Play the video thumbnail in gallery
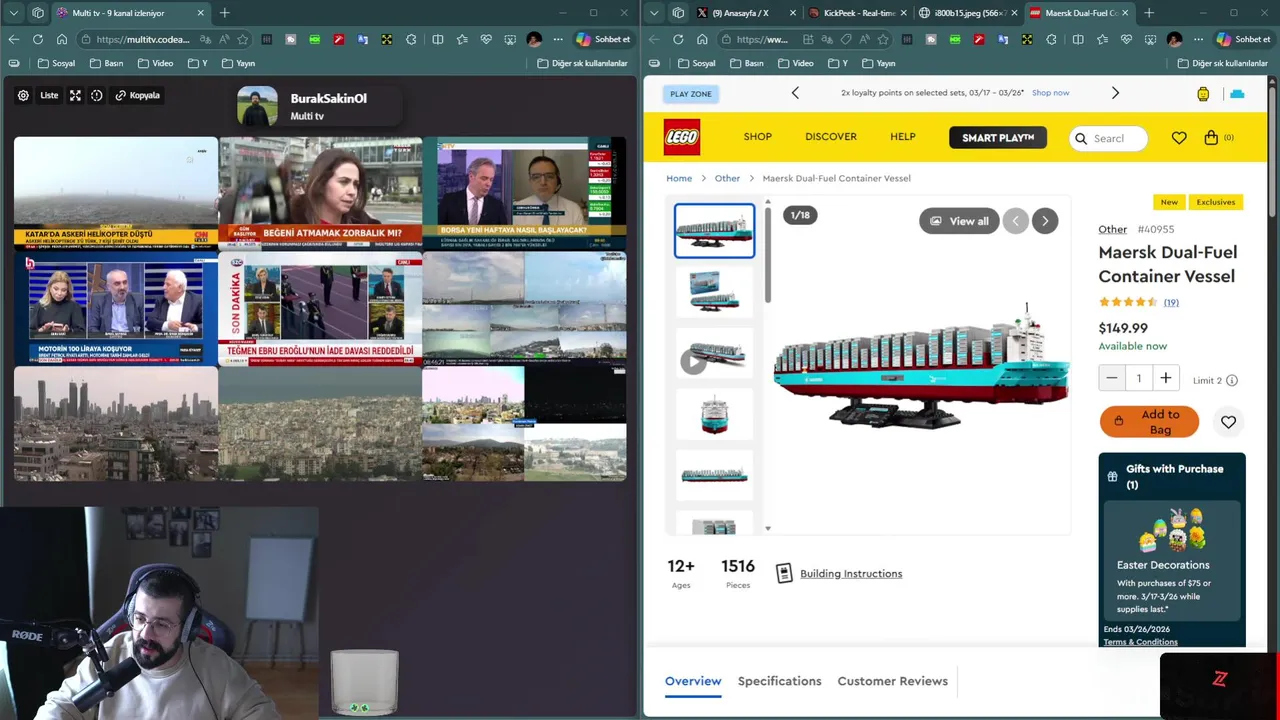This screenshot has width=1280, height=720. 714,352
